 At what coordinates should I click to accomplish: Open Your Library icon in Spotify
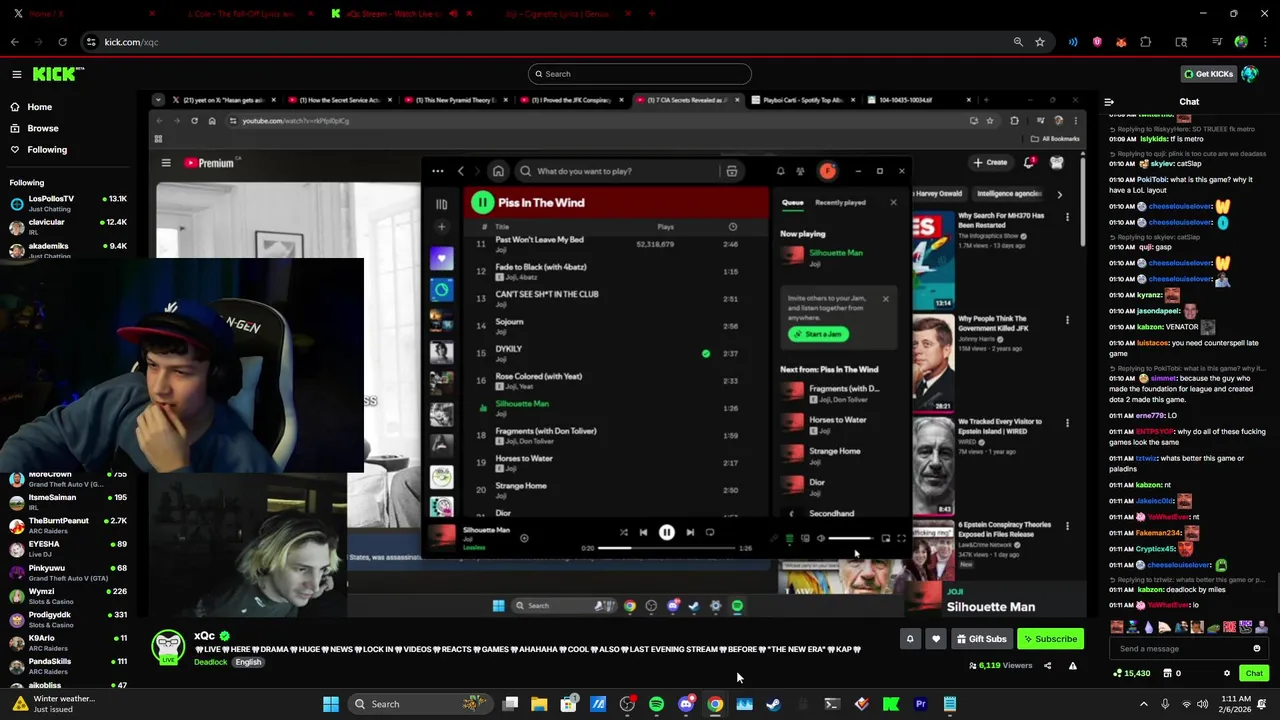click(x=441, y=204)
